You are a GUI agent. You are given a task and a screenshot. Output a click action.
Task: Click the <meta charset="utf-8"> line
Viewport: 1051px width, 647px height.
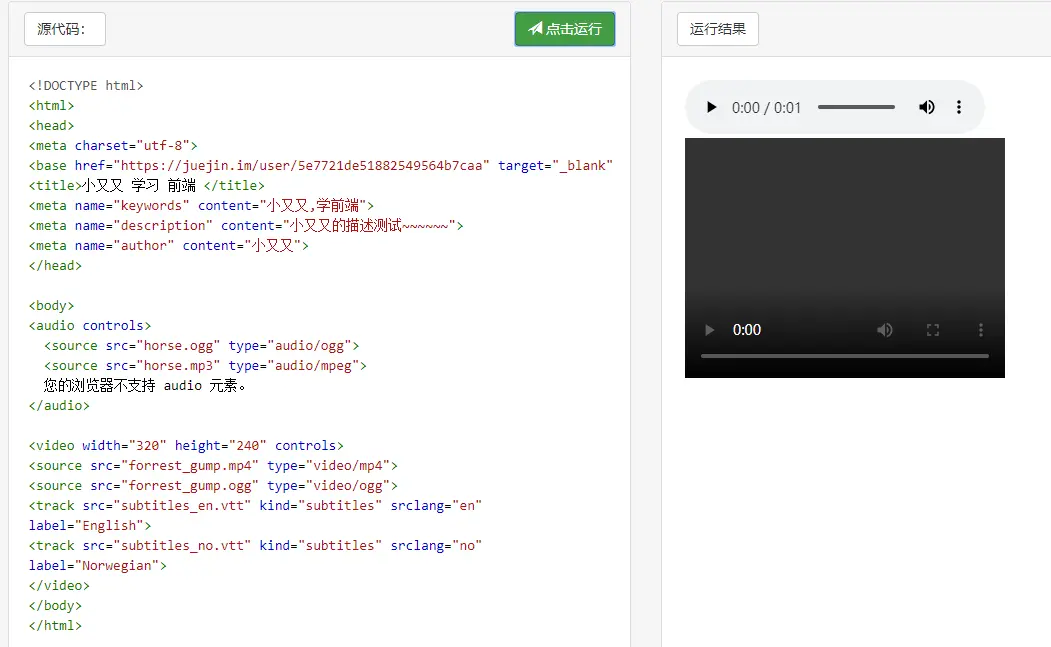click(x=113, y=145)
